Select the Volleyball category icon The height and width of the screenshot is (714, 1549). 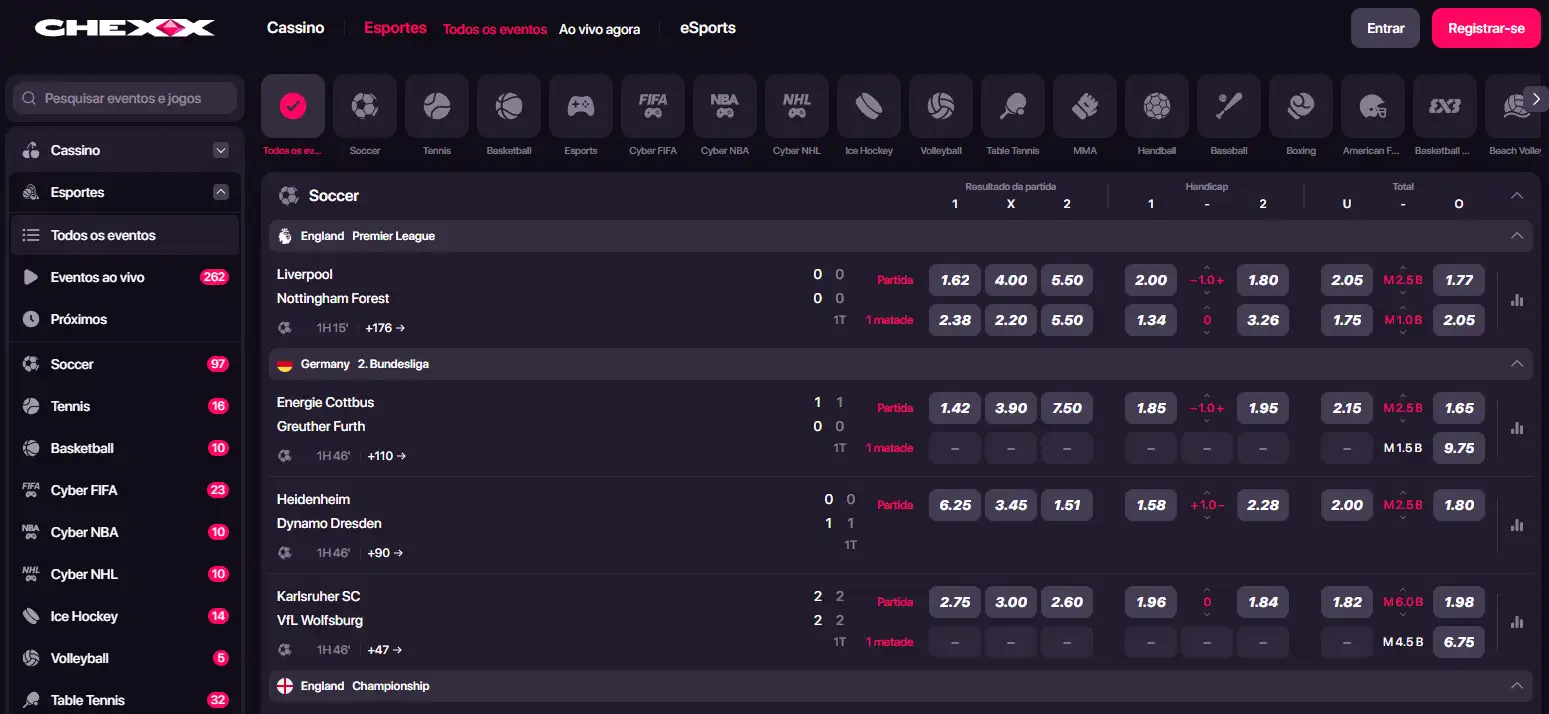[x=941, y=106]
